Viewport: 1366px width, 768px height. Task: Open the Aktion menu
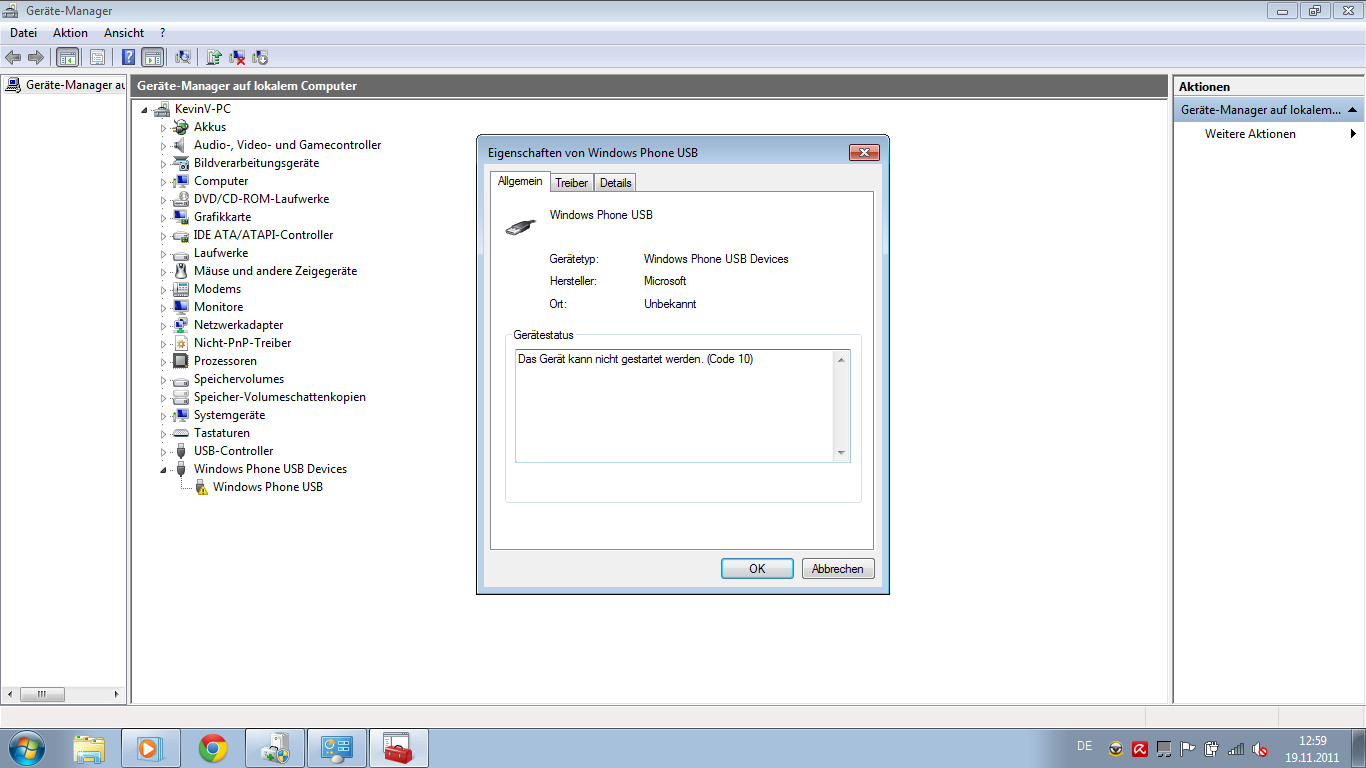point(70,33)
